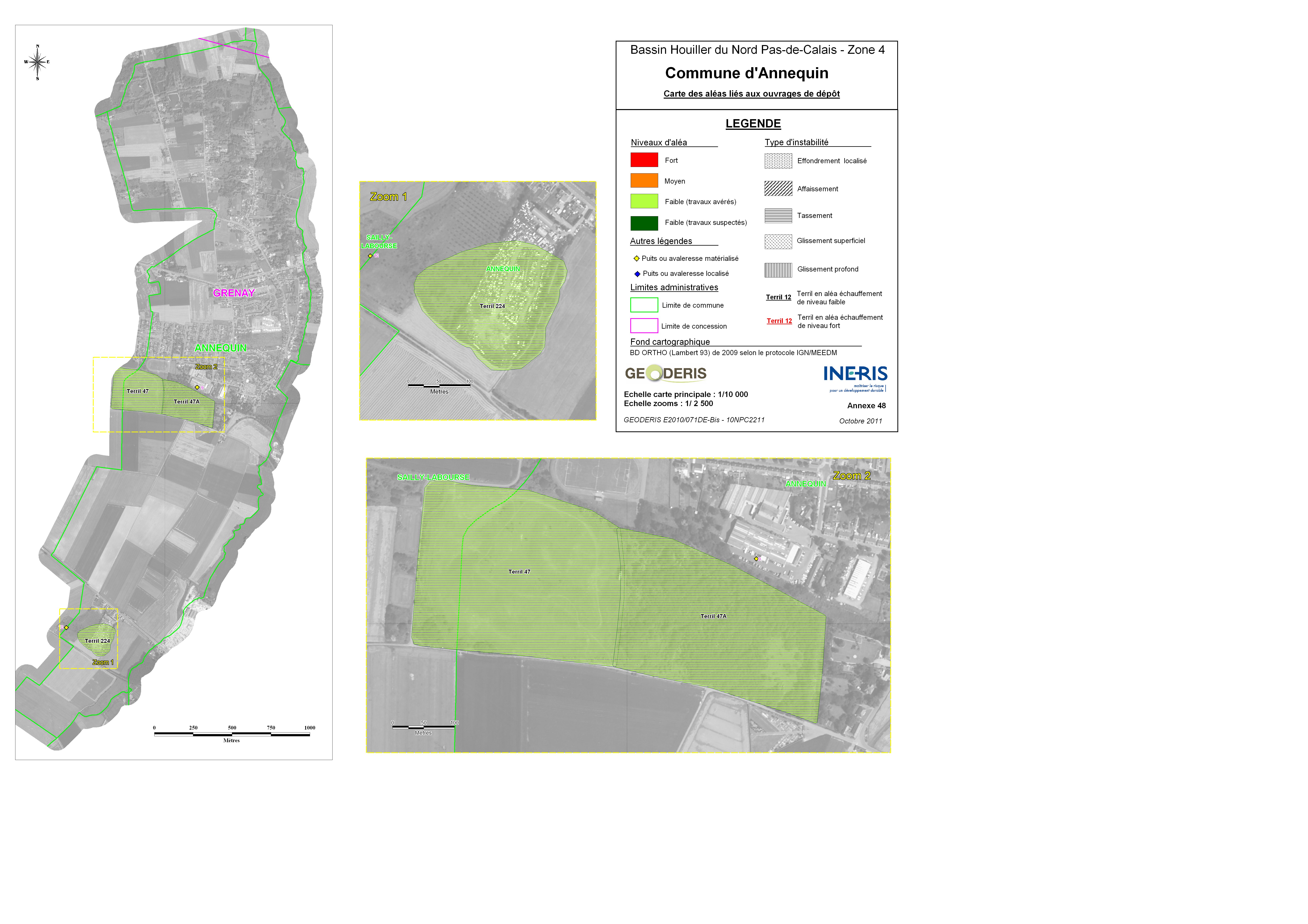Click the green 'Limite de commune' box symbol
This screenshot has width=1308, height=924.
click(644, 305)
